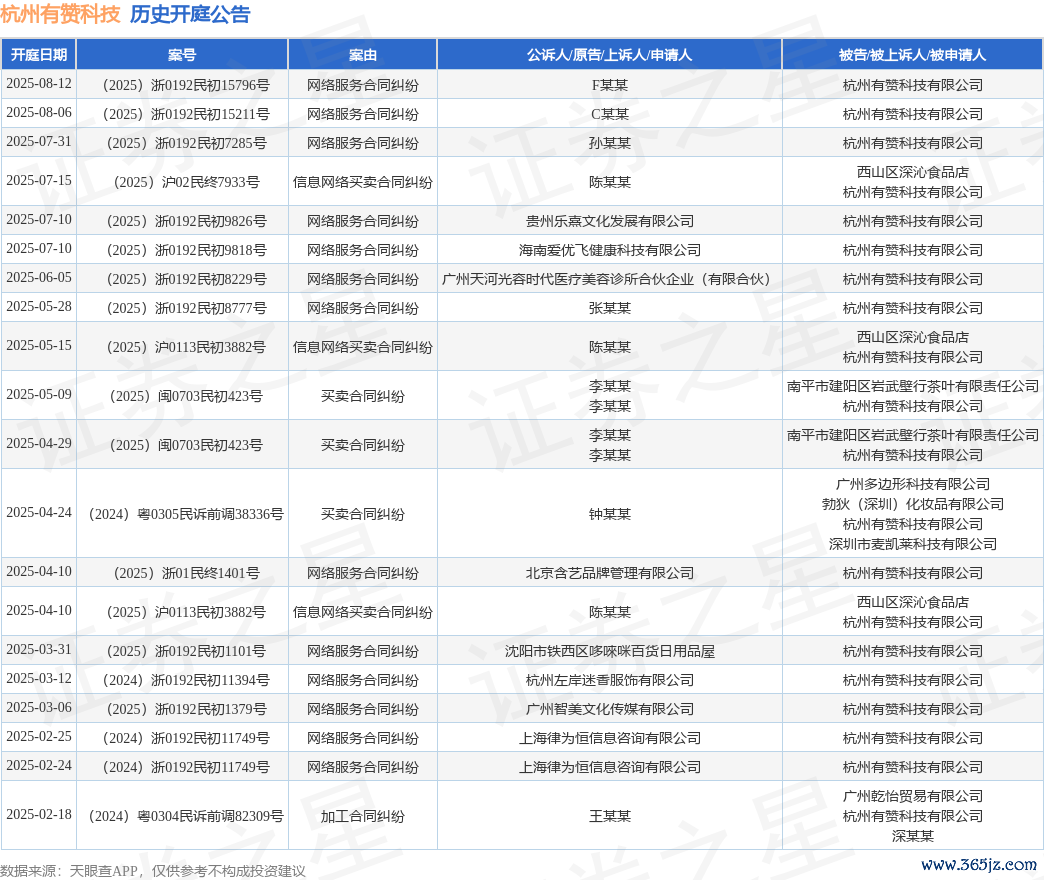Select plaintiff 沈阳市铁西区哆咪咪百货日用品屋

pos(609,651)
